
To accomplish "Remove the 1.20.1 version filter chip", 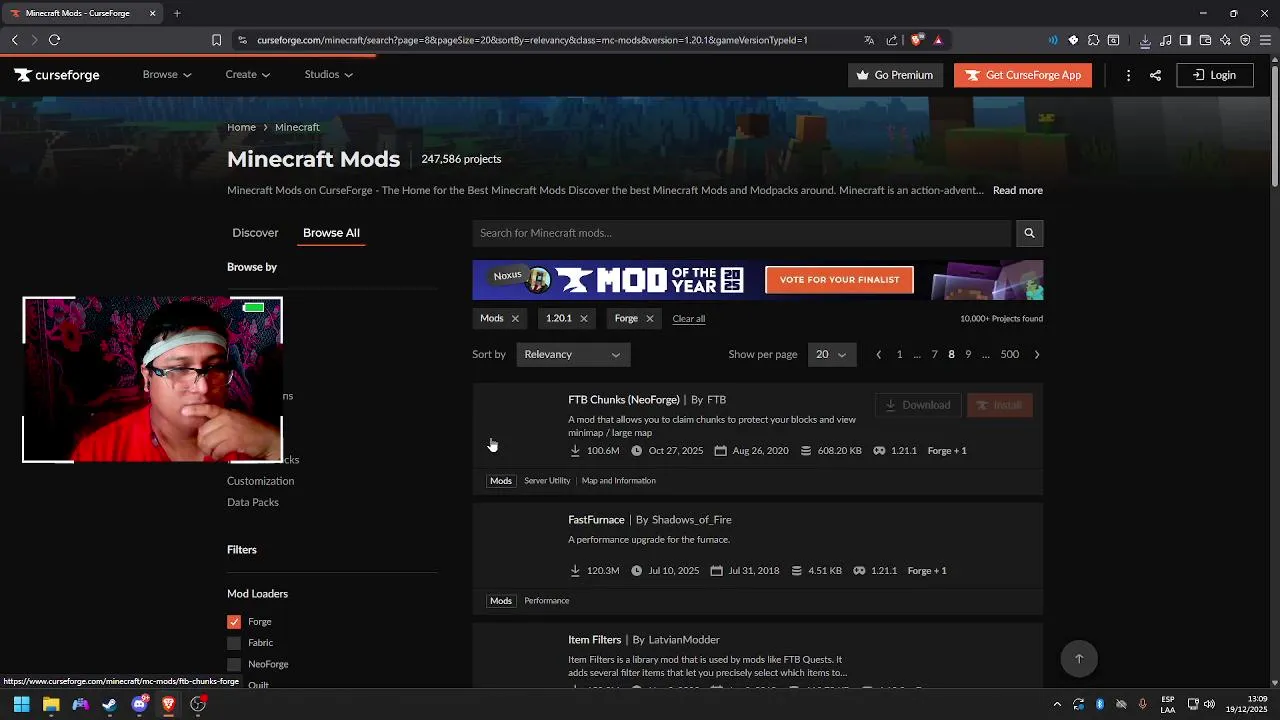I will pos(584,319).
